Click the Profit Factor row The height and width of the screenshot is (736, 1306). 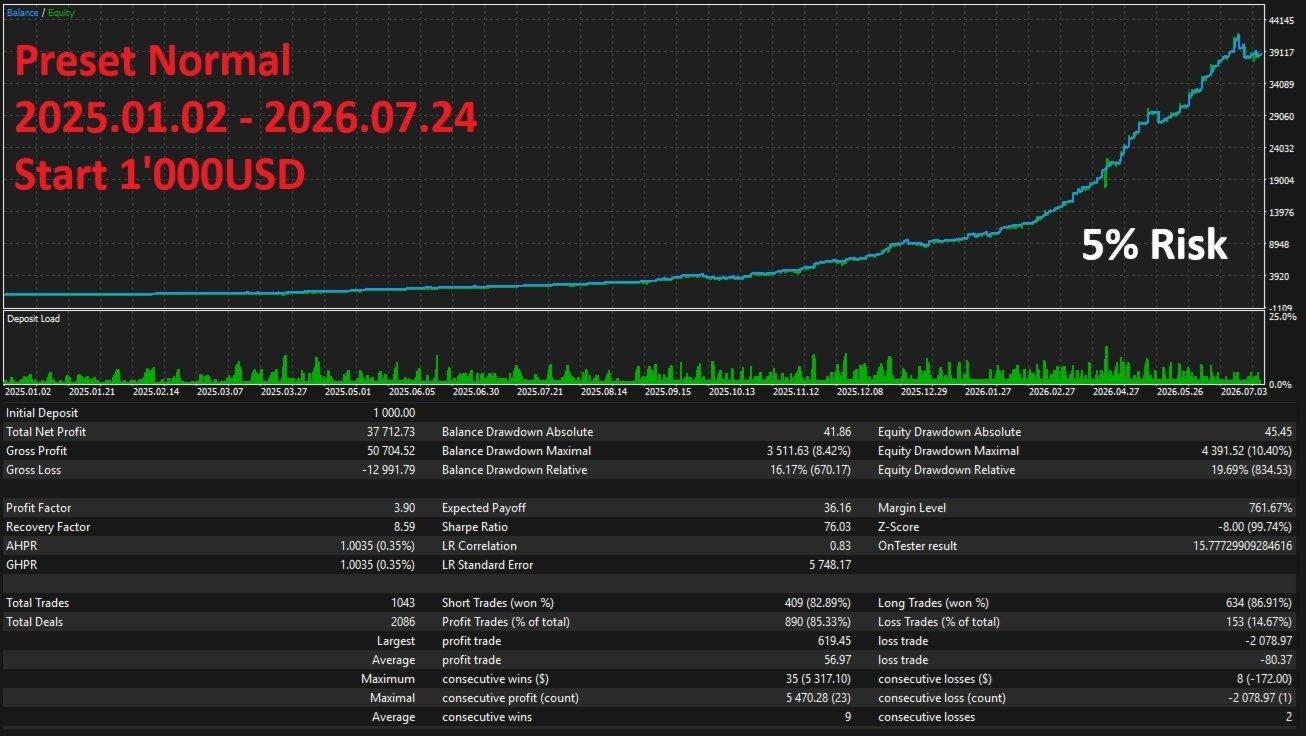(x=211, y=508)
